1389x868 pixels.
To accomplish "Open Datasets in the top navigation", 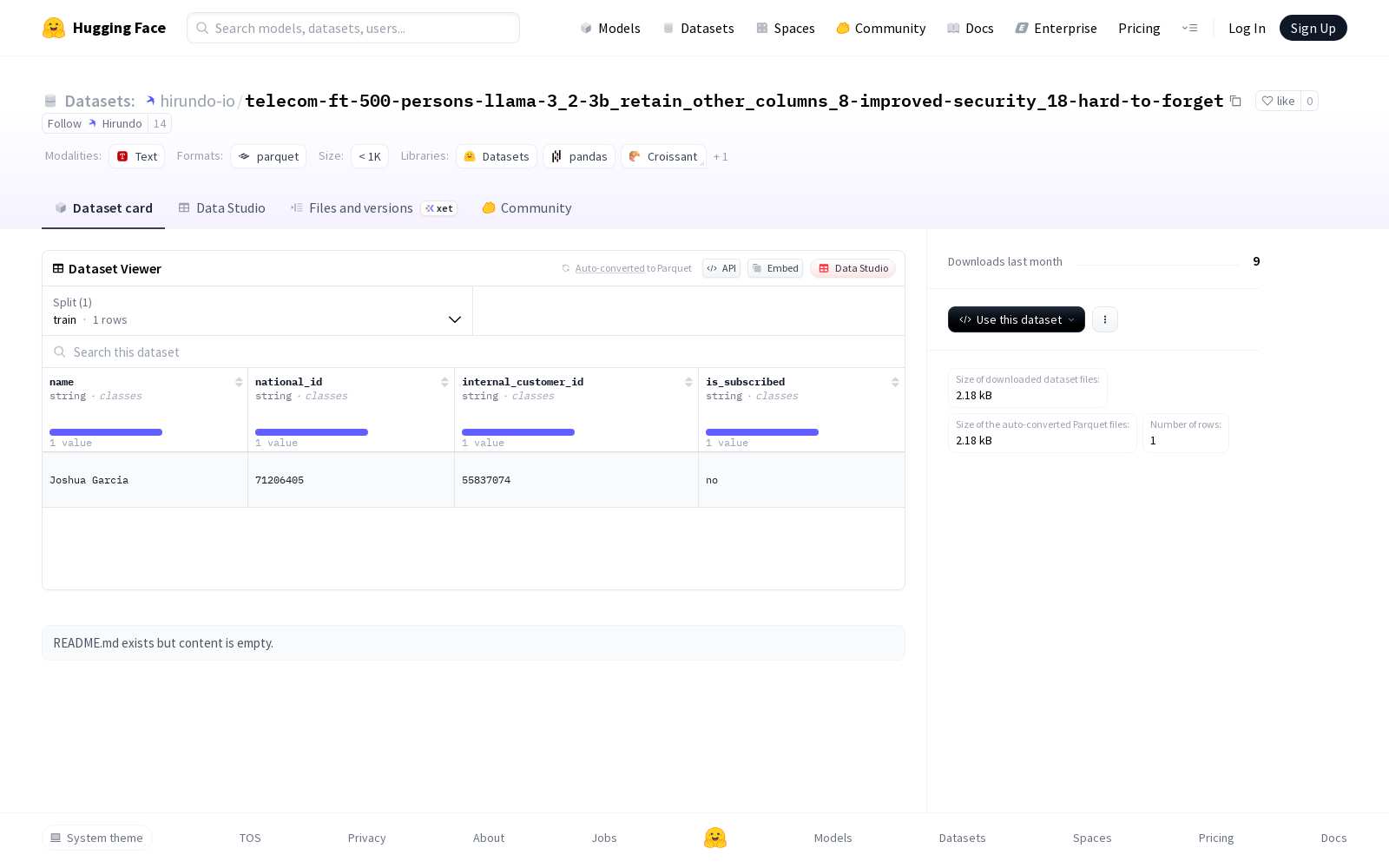I will click(699, 28).
